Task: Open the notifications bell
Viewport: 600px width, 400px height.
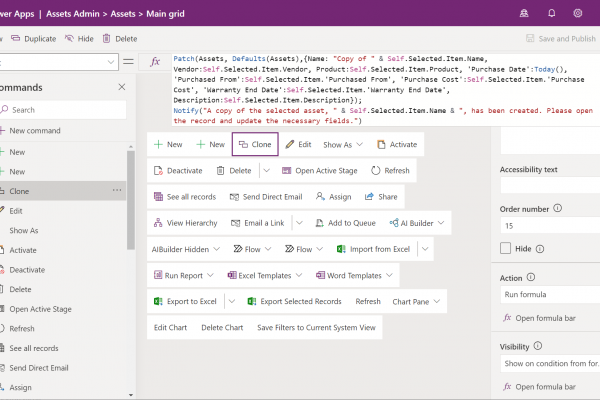Action: point(551,13)
